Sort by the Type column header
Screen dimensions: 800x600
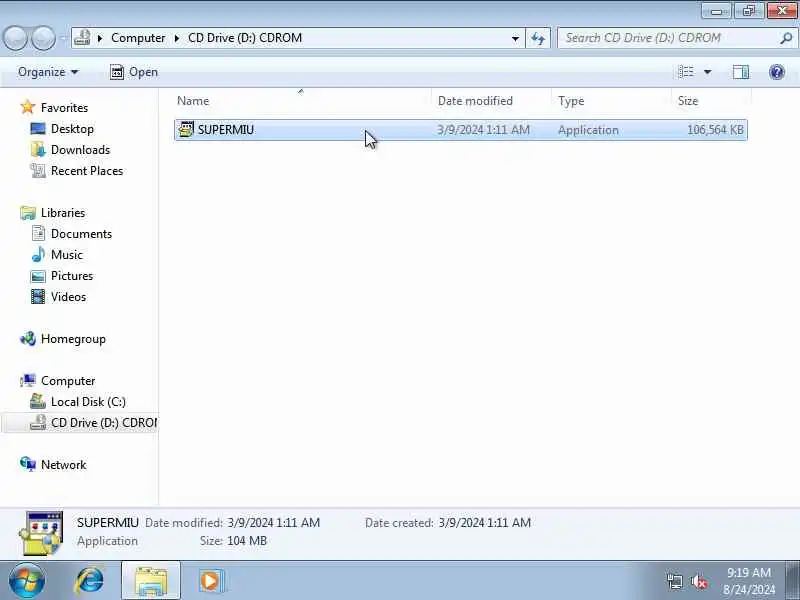pos(611,101)
